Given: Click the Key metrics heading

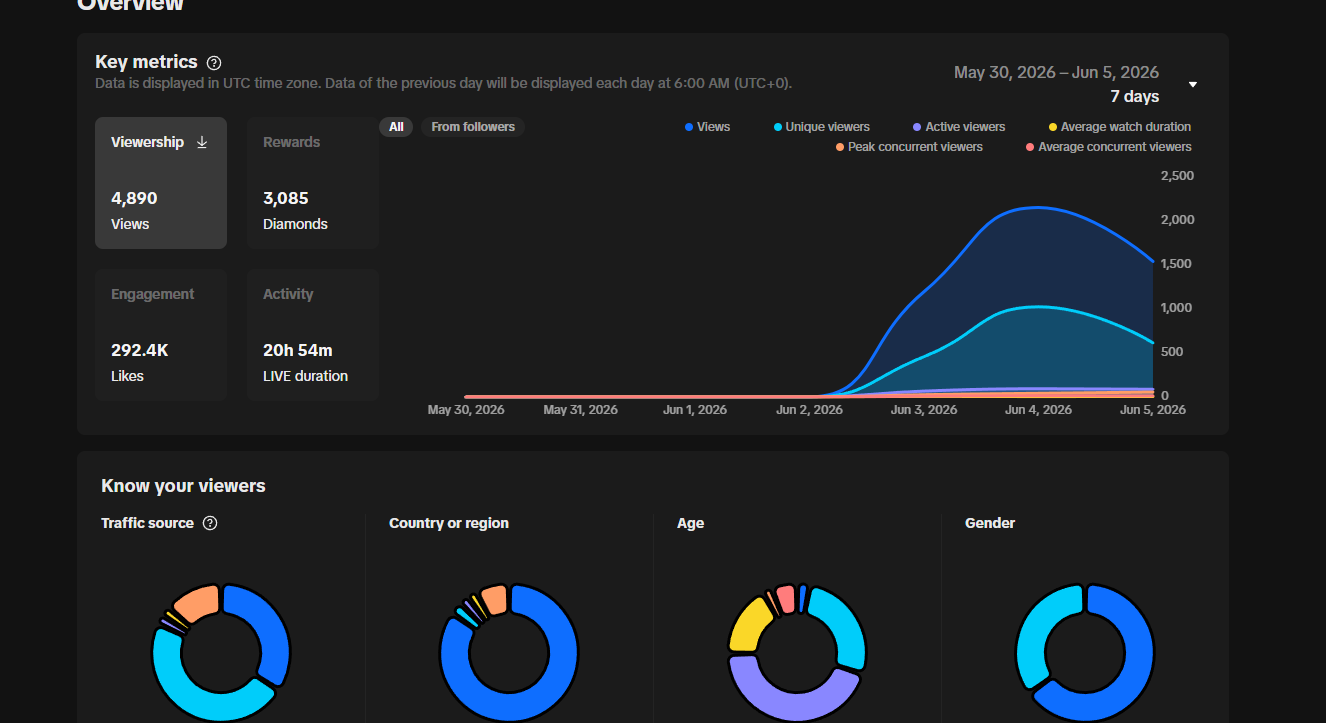Looking at the screenshot, I should coord(146,62).
